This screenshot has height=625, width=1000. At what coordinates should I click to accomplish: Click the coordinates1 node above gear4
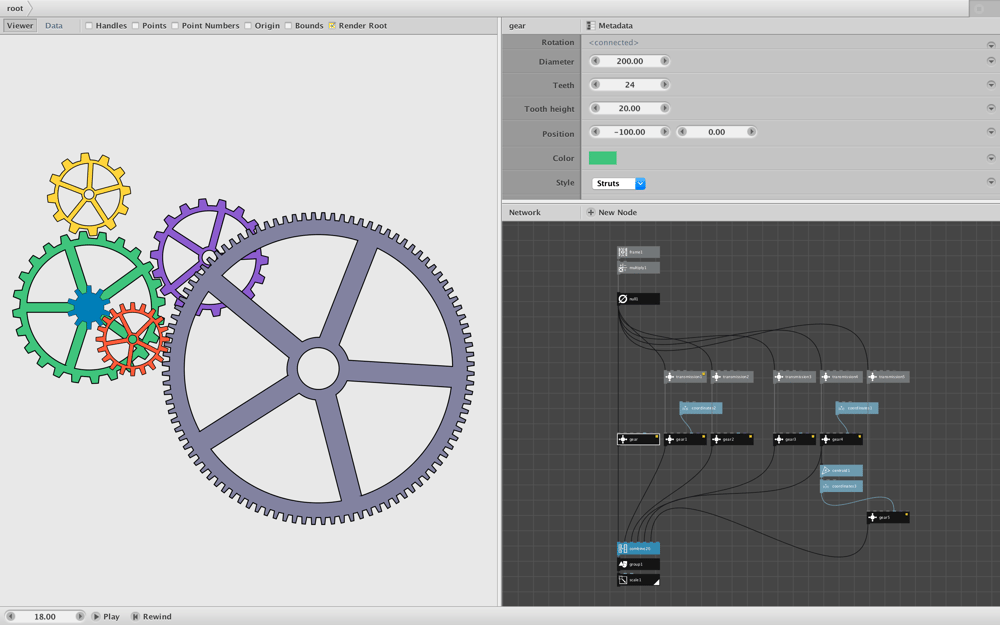coord(857,408)
